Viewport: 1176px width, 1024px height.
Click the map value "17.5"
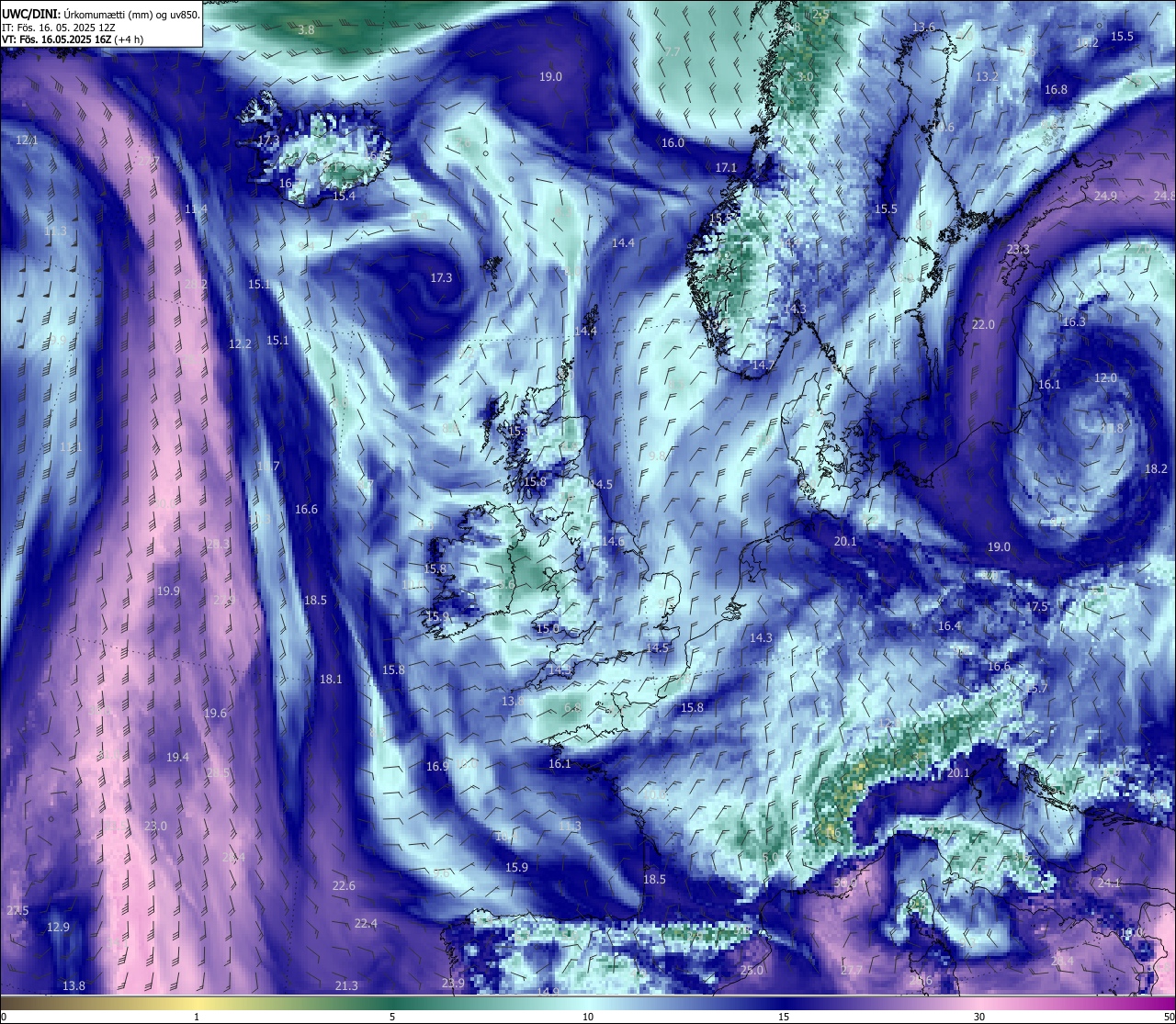pyautogui.click(x=1036, y=607)
